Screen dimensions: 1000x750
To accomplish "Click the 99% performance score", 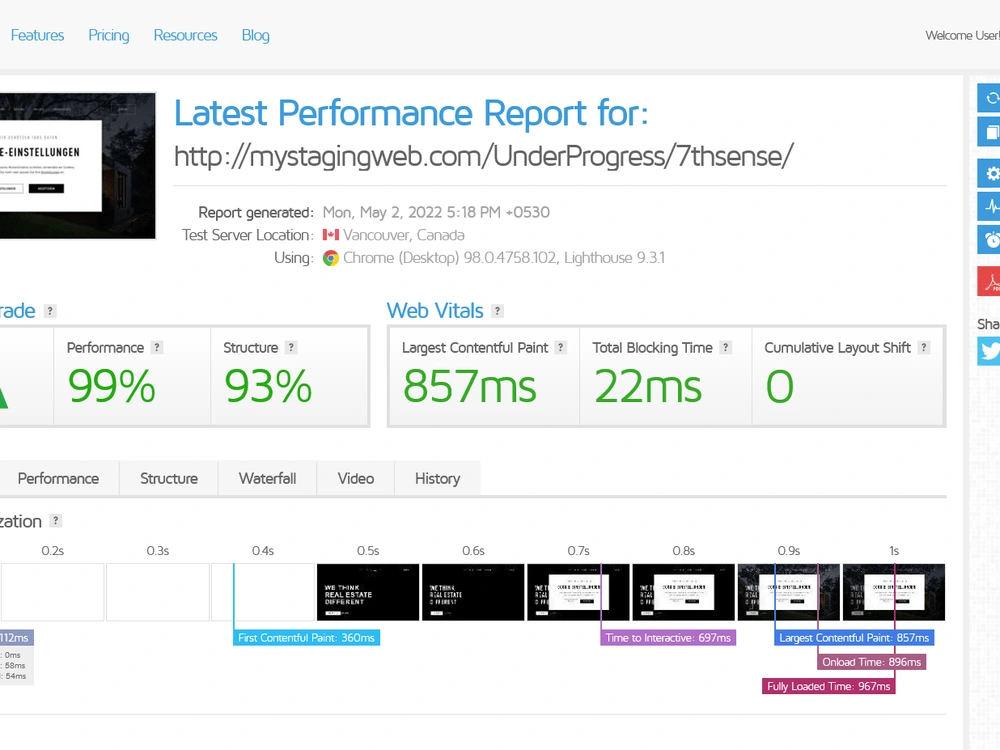I will (x=112, y=386).
